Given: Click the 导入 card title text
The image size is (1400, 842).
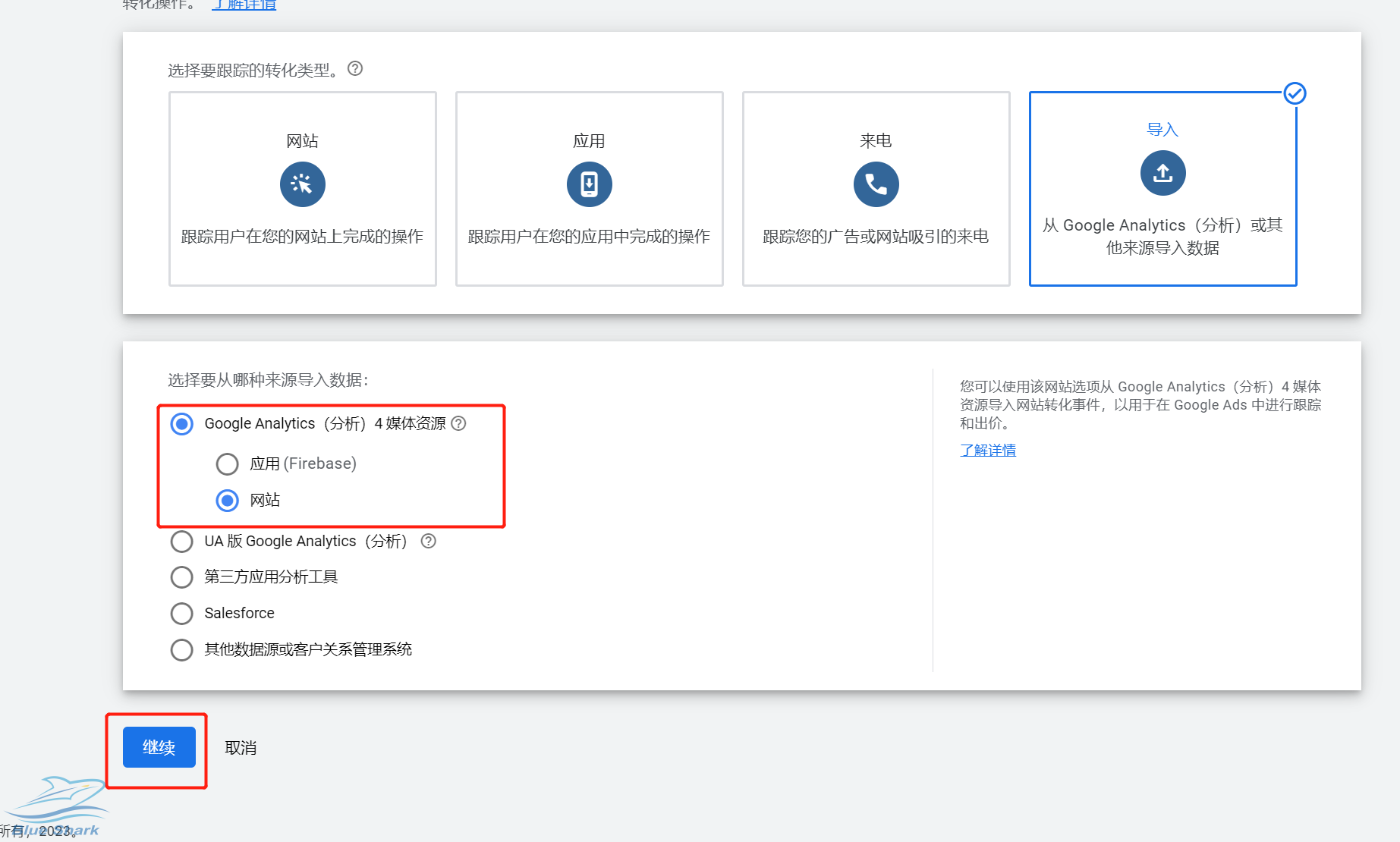Looking at the screenshot, I should pos(1162,130).
